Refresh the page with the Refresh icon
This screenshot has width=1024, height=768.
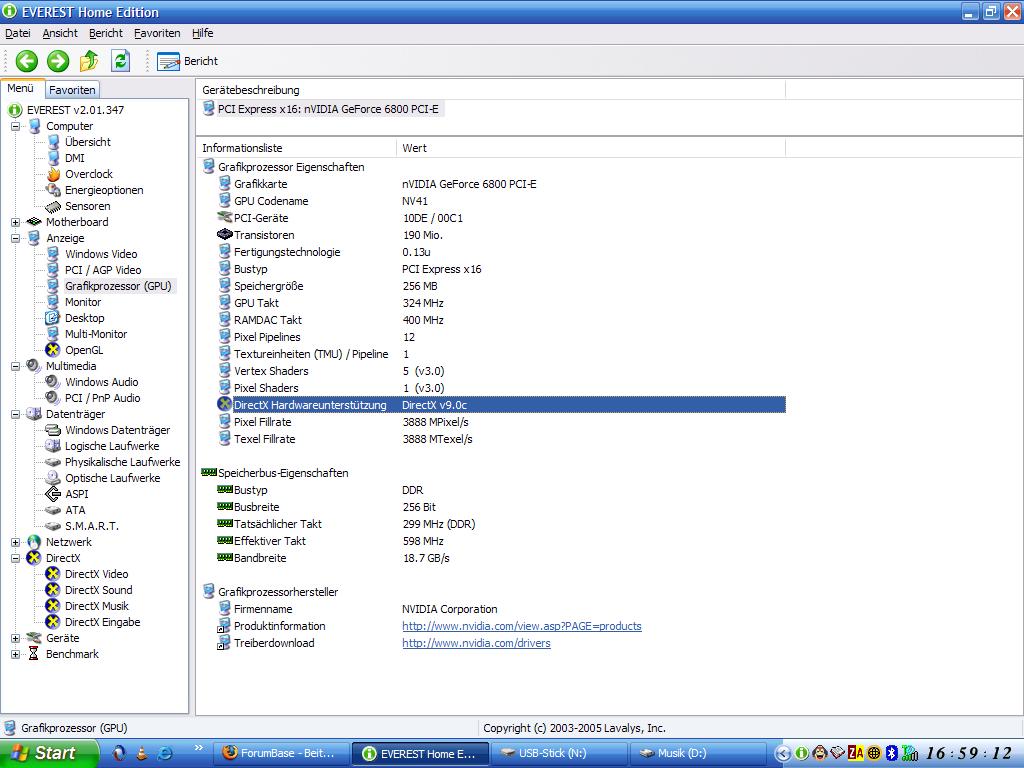(x=121, y=61)
